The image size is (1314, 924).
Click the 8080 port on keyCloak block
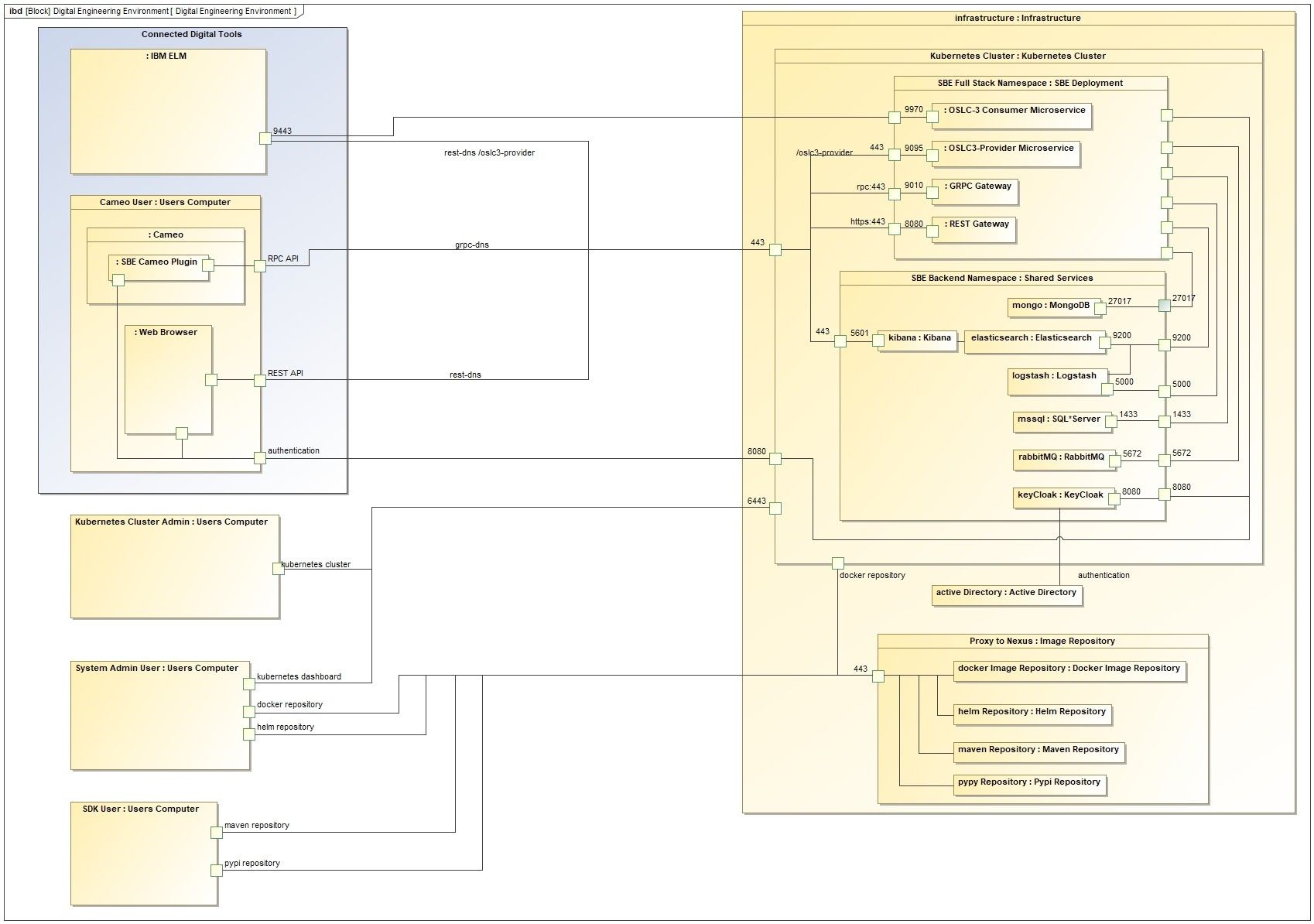(x=1115, y=496)
